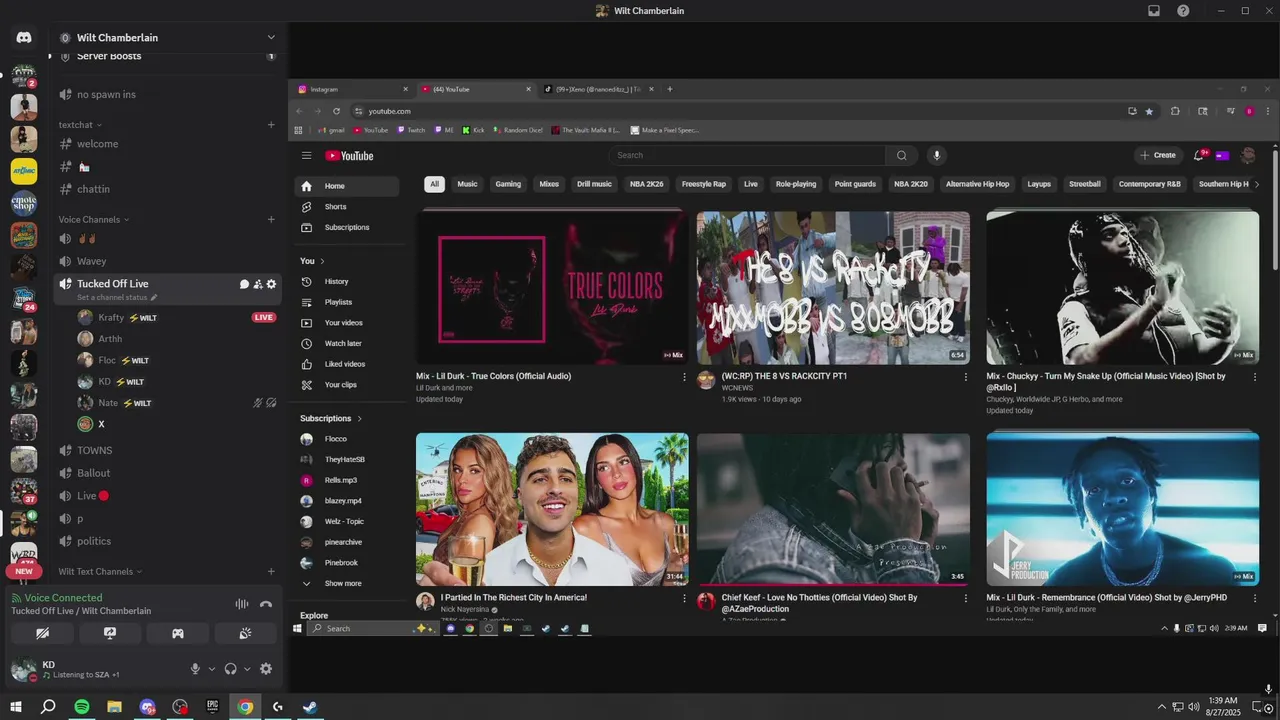Open YouTube History in sidebar
The height and width of the screenshot is (720, 1280).
click(x=346, y=282)
